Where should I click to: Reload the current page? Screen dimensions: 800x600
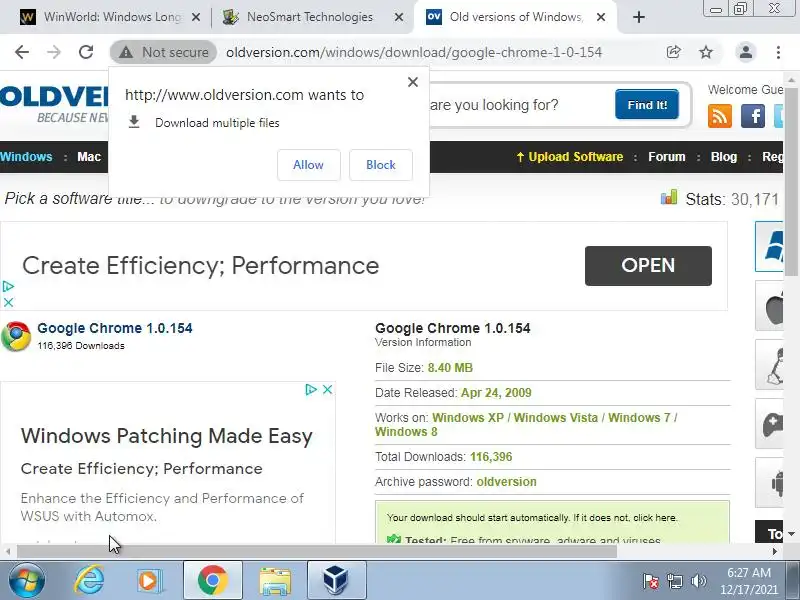pyautogui.click(x=86, y=52)
